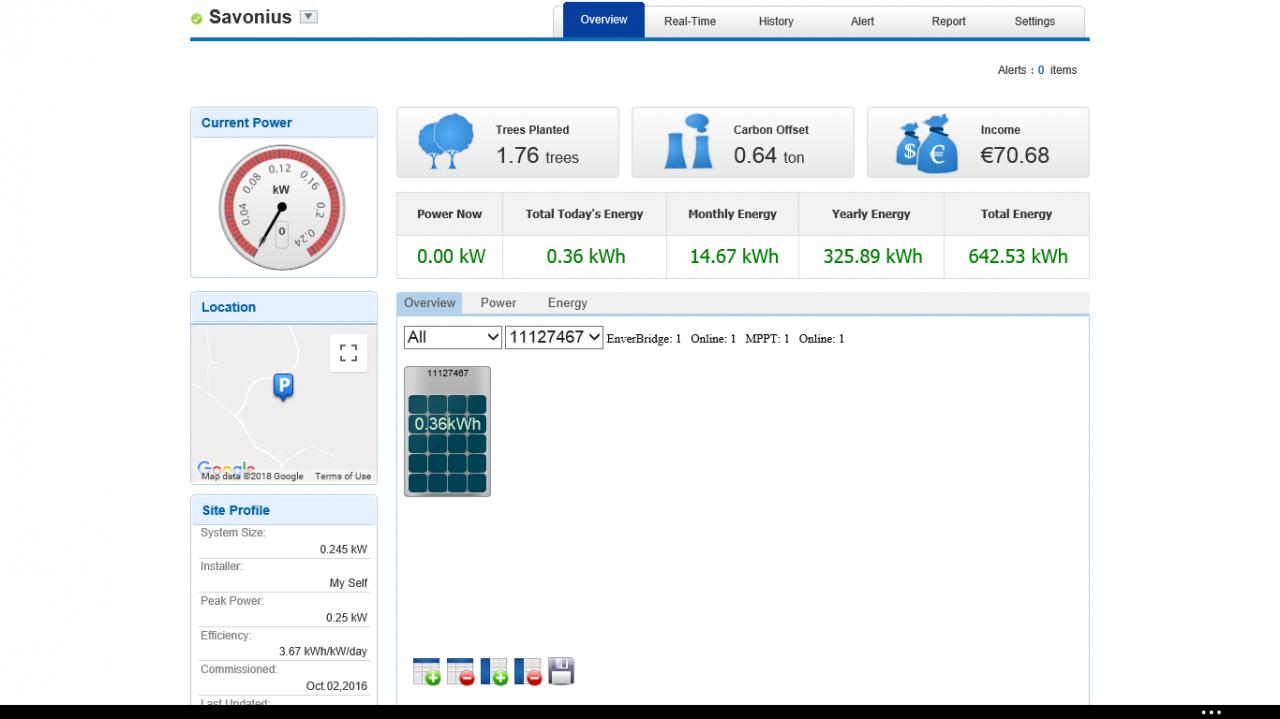Screen dimensions: 1280x719
Task: Click the Savonius site title
Action: coord(250,17)
